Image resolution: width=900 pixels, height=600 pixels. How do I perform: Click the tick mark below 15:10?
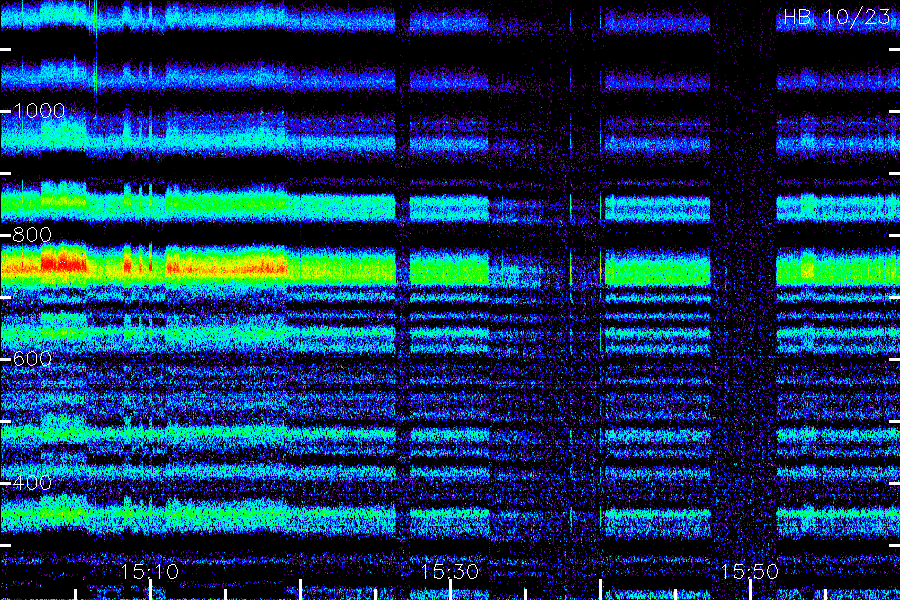point(150,590)
